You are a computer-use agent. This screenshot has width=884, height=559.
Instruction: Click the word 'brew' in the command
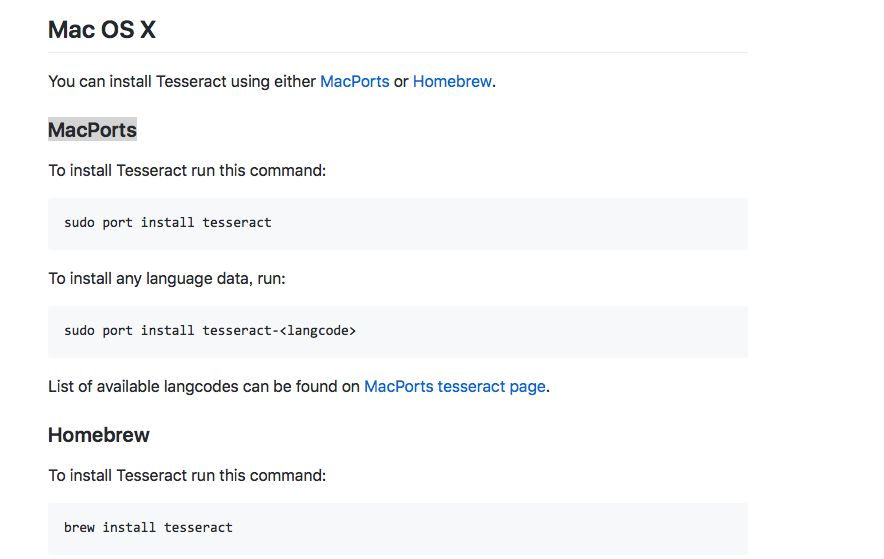(79, 527)
